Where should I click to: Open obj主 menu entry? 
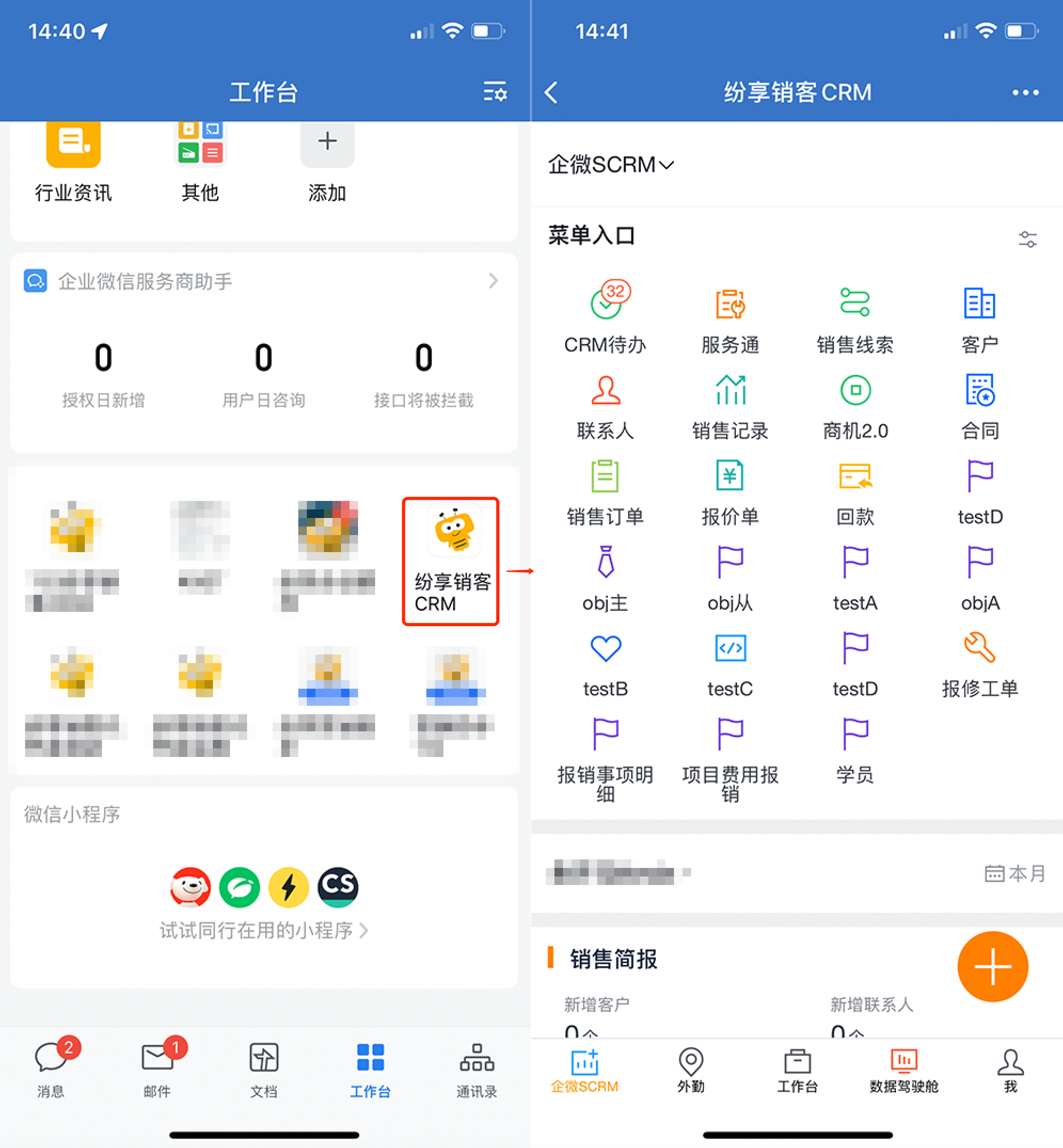605,579
